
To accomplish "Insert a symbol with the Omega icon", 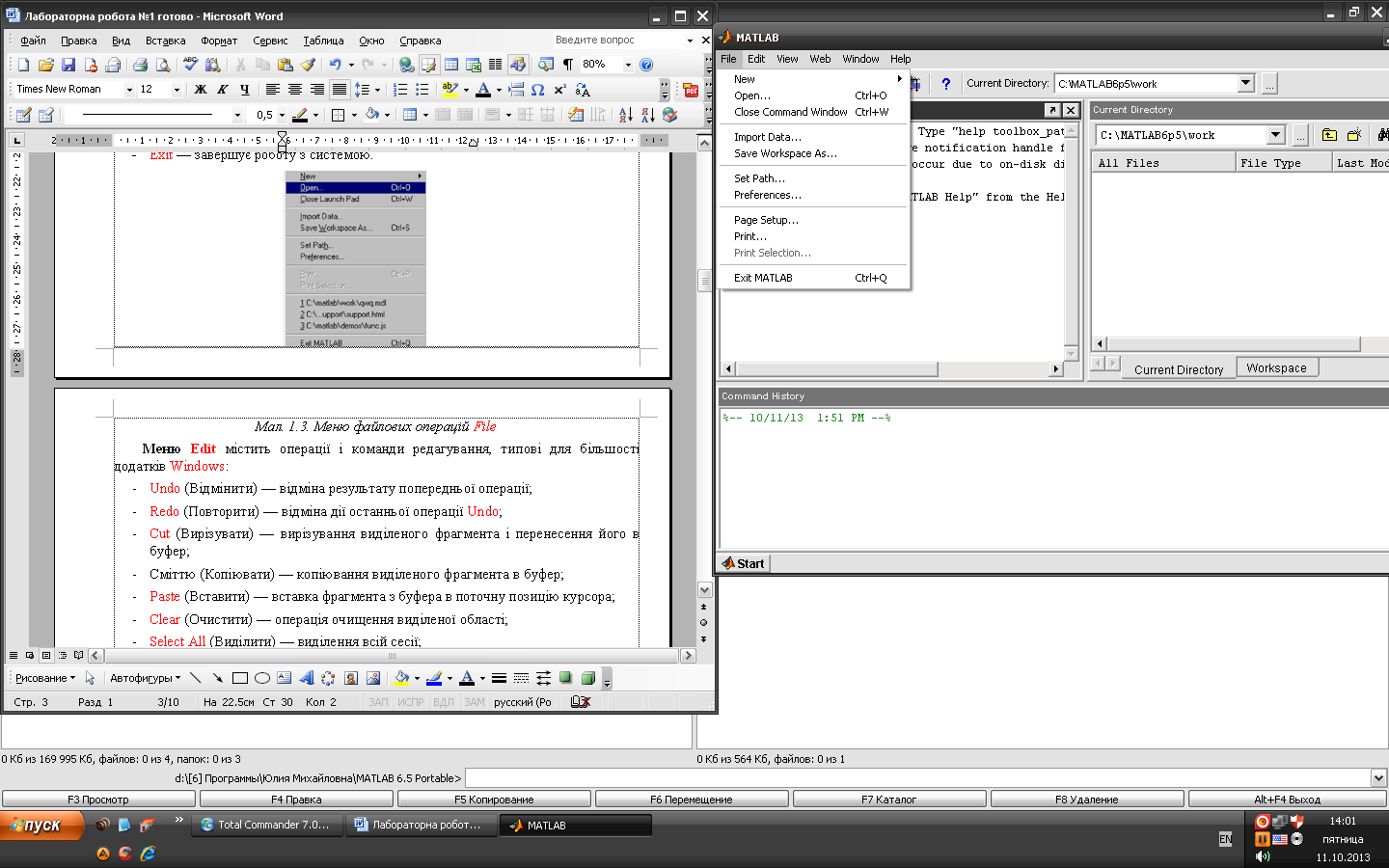I will tap(537, 90).
